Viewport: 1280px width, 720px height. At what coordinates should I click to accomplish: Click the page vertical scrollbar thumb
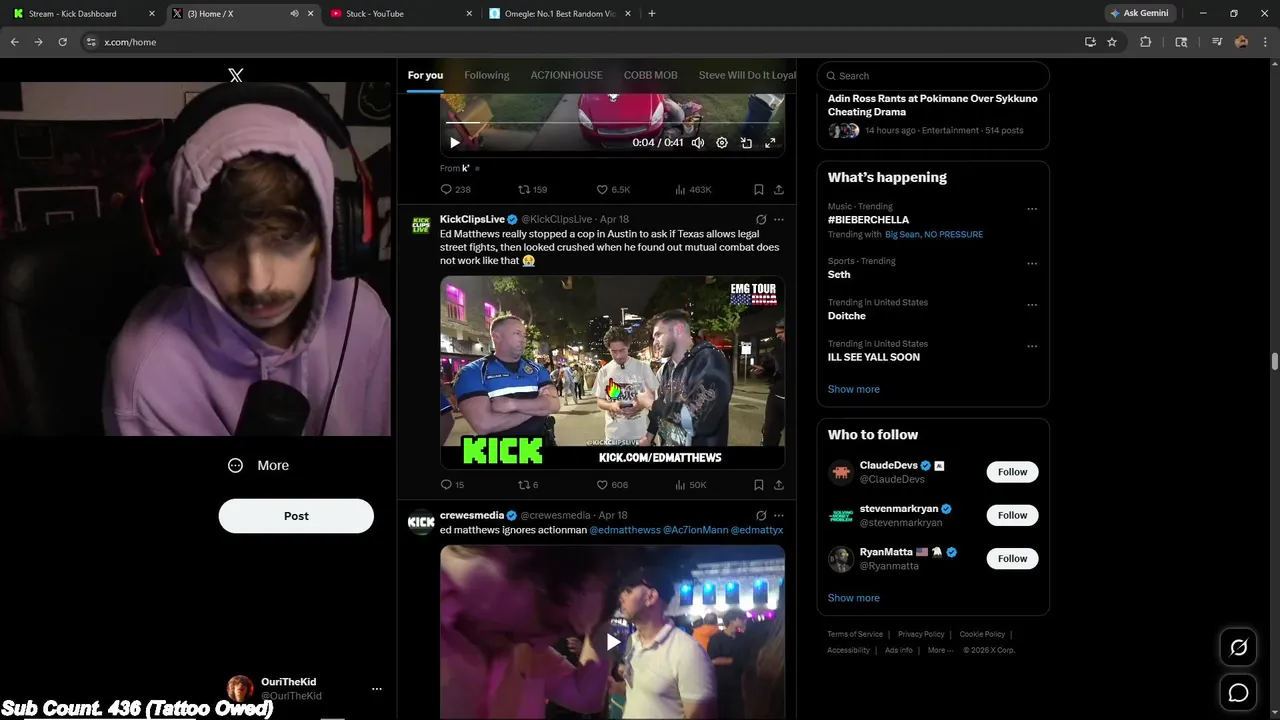(x=1274, y=362)
